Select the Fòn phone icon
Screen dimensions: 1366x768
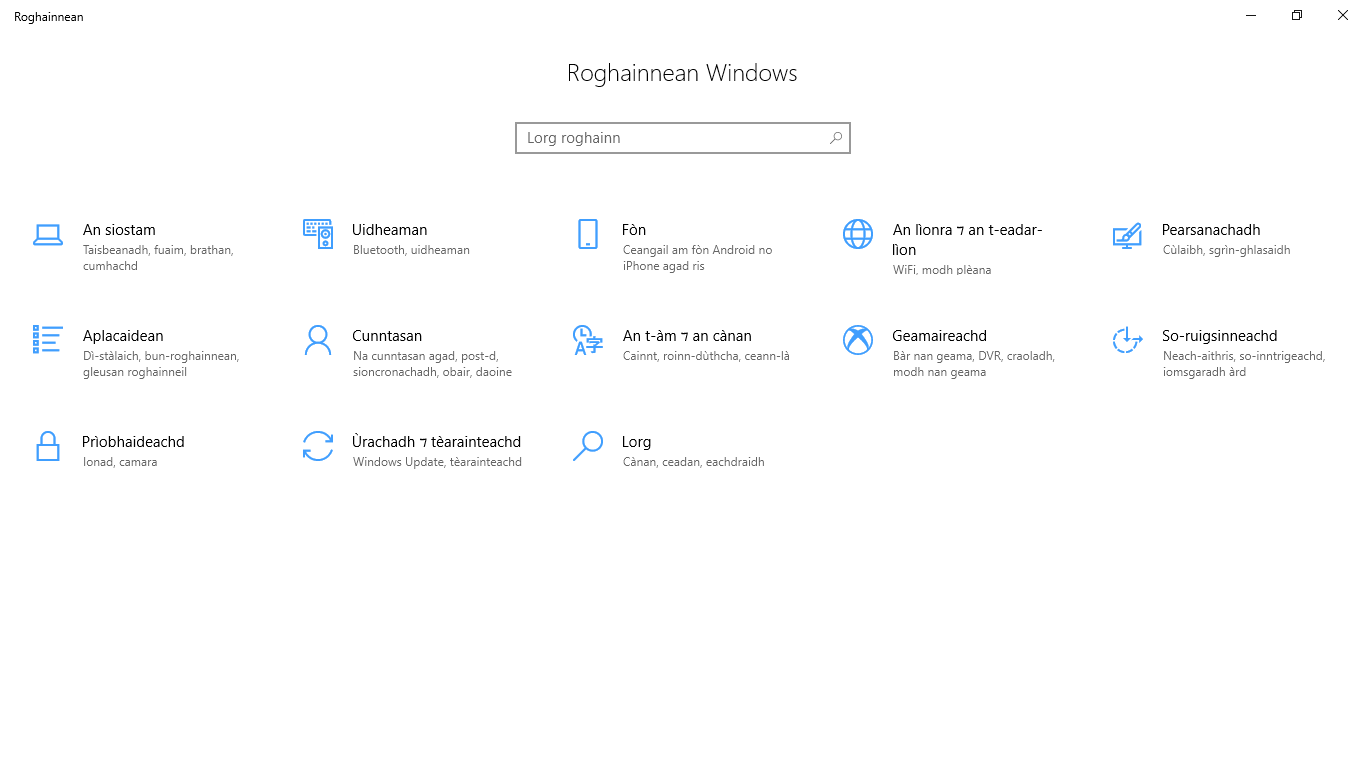pyautogui.click(x=588, y=234)
